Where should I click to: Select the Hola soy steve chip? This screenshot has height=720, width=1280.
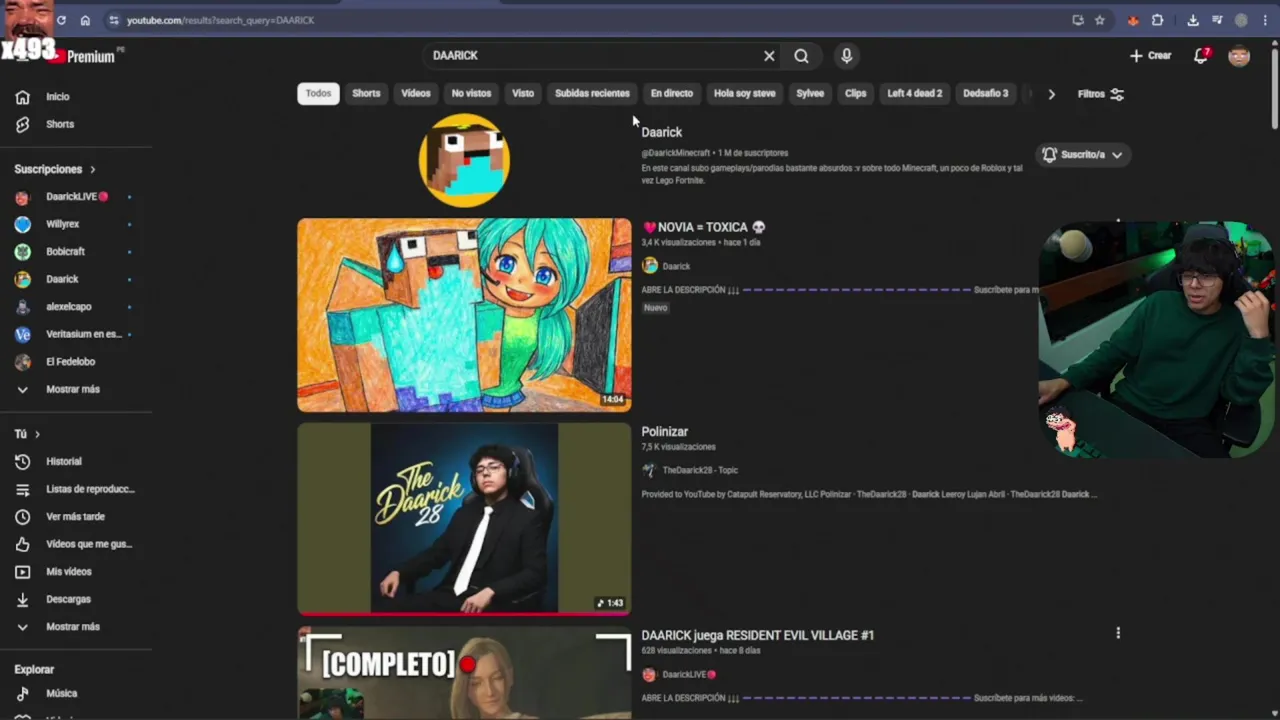pyautogui.click(x=745, y=93)
